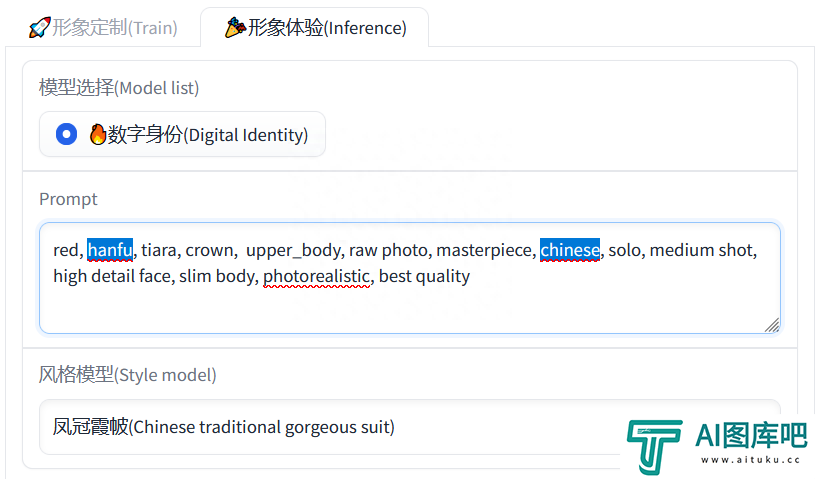Open the www.aituku.cc watermark link

pos(750,460)
